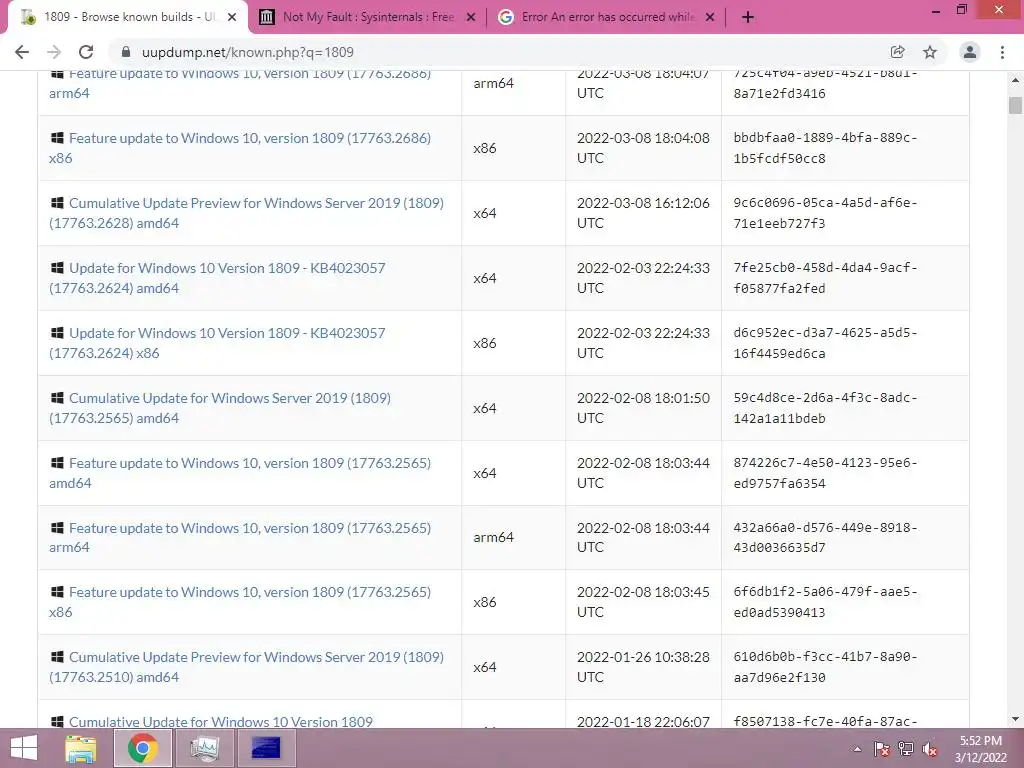
Task: Close the Not My Fault Sysinternals tab
Action: point(471,17)
